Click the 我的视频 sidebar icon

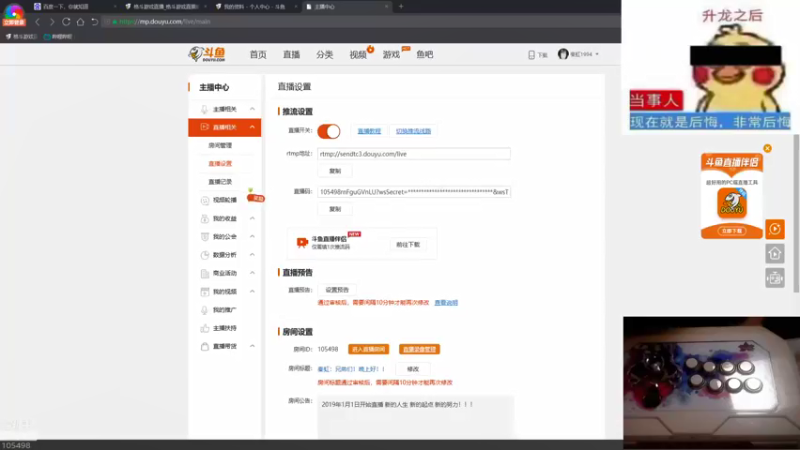coord(205,291)
